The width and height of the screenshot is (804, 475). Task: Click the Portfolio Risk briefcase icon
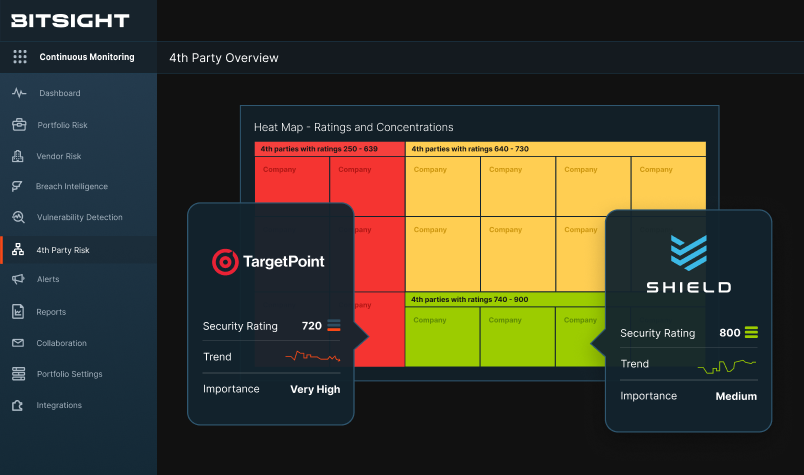19,125
